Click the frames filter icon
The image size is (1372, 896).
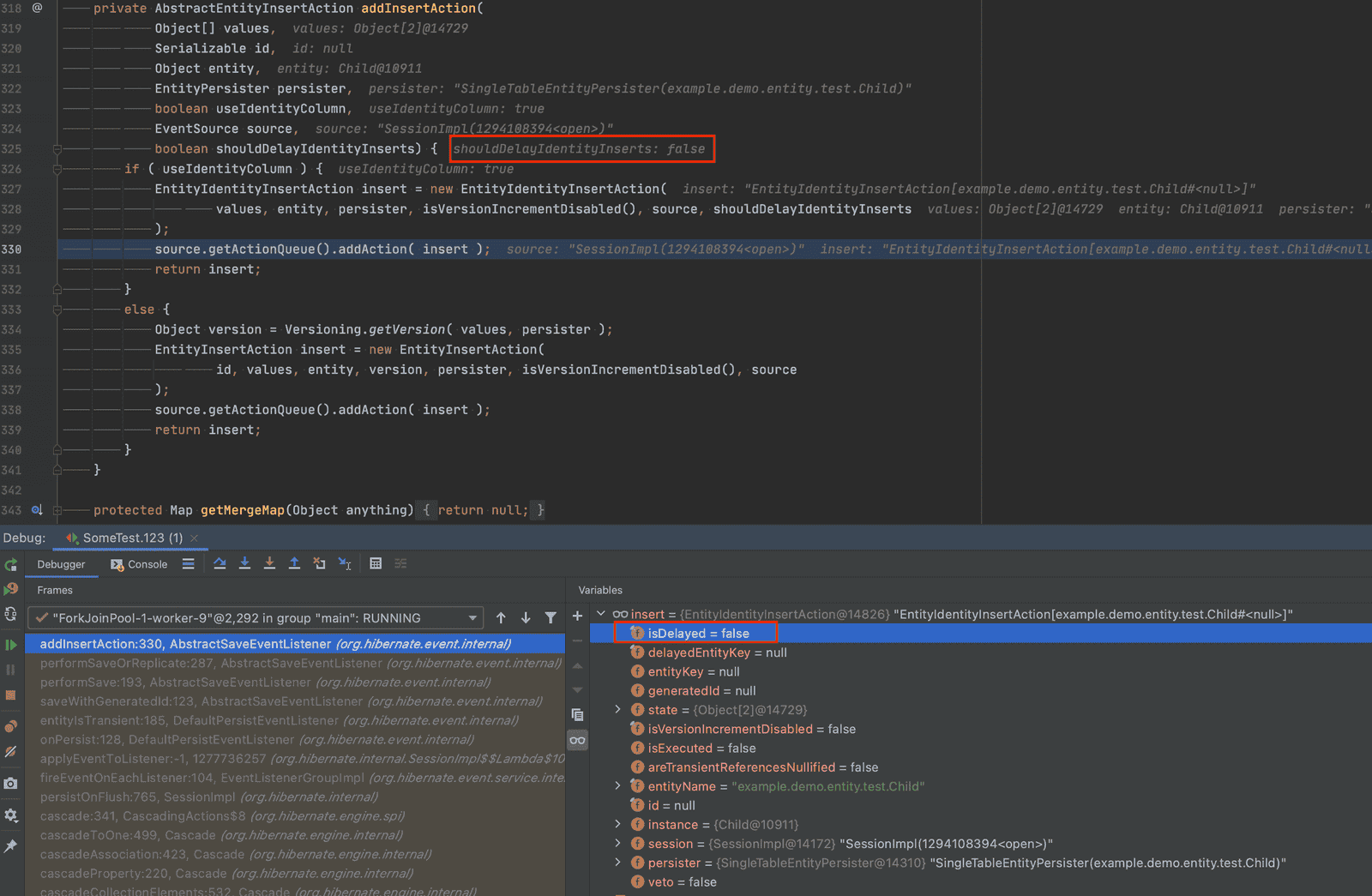coord(551,617)
